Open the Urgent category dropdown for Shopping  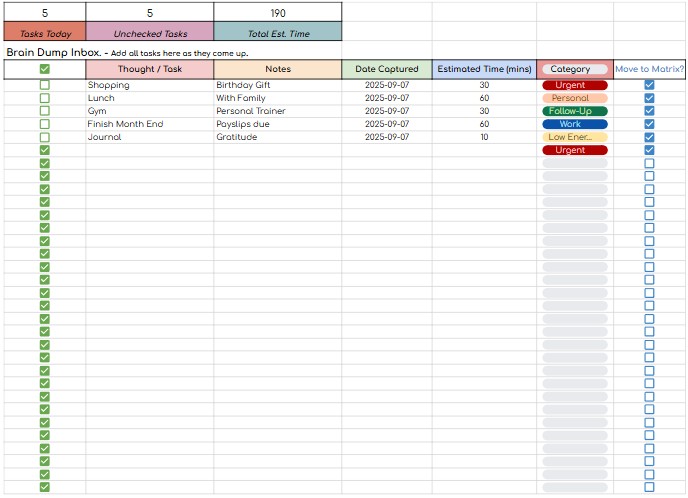click(x=574, y=86)
